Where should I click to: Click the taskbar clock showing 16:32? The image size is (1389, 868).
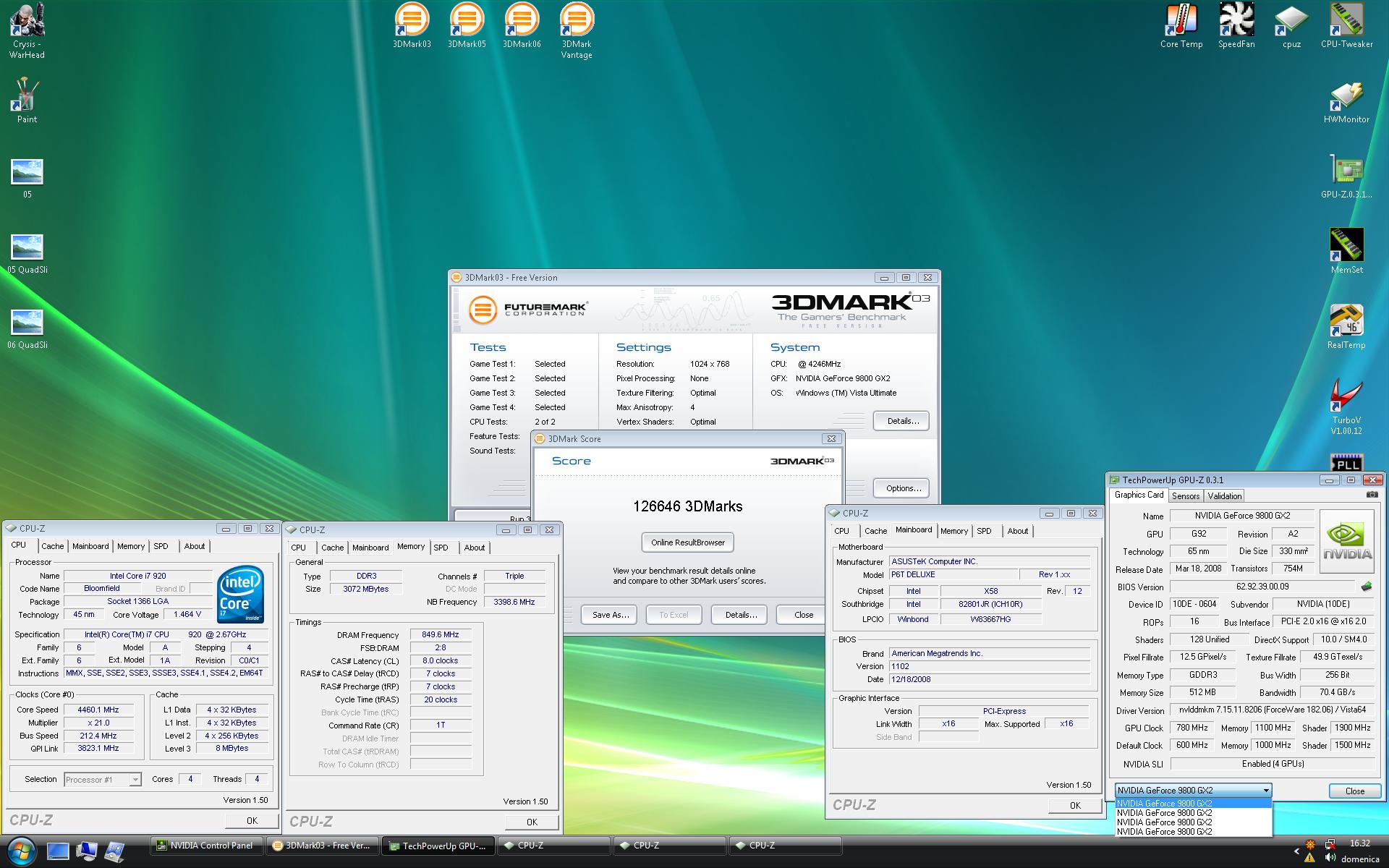[x=1359, y=843]
